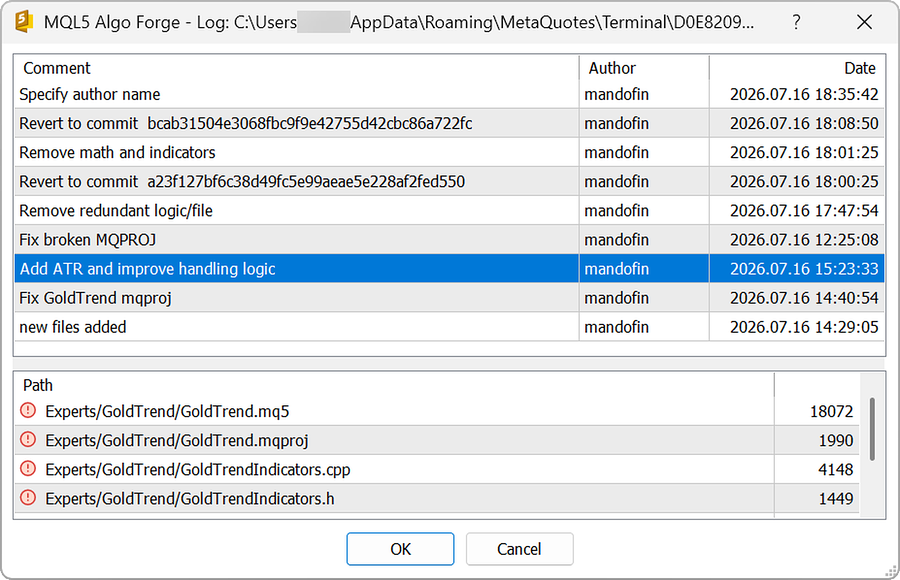Viewport: 900px width, 580px height.
Task: Click the date 2026.07.16 12:25:08
Action: (804, 239)
